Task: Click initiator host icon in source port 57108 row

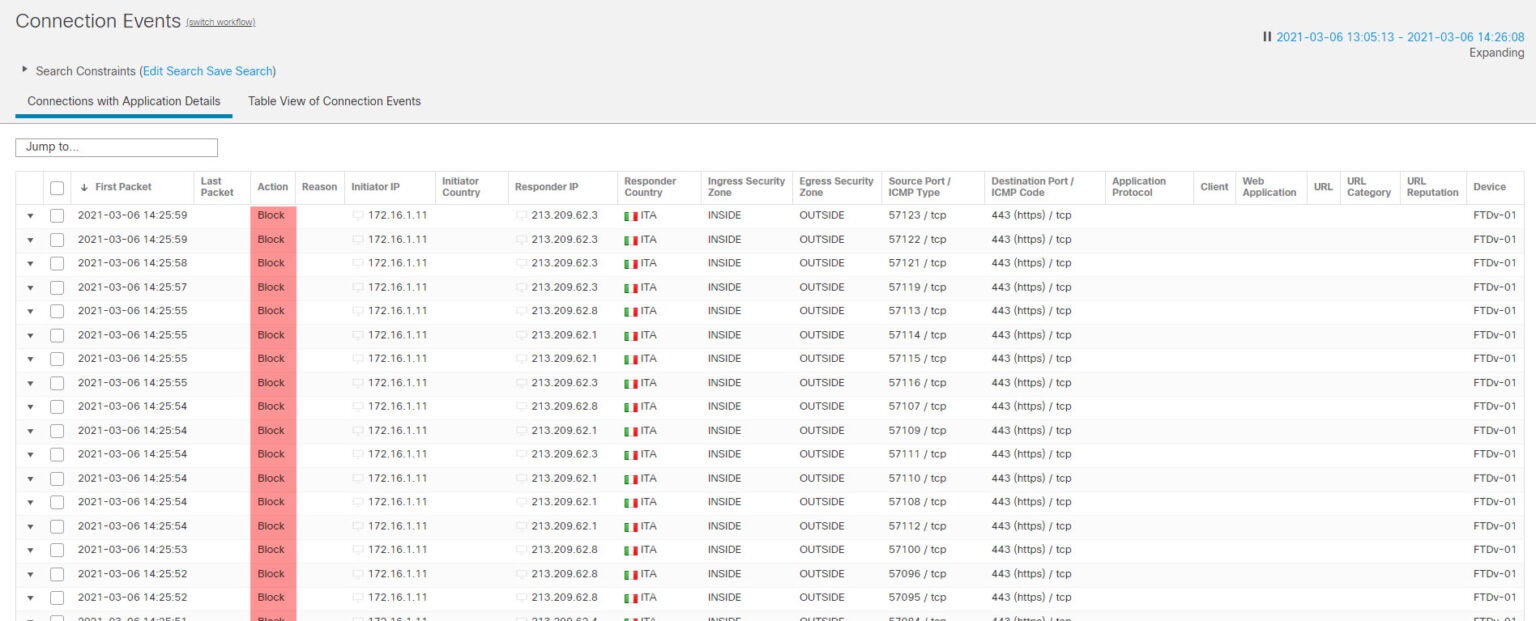Action: click(358, 502)
